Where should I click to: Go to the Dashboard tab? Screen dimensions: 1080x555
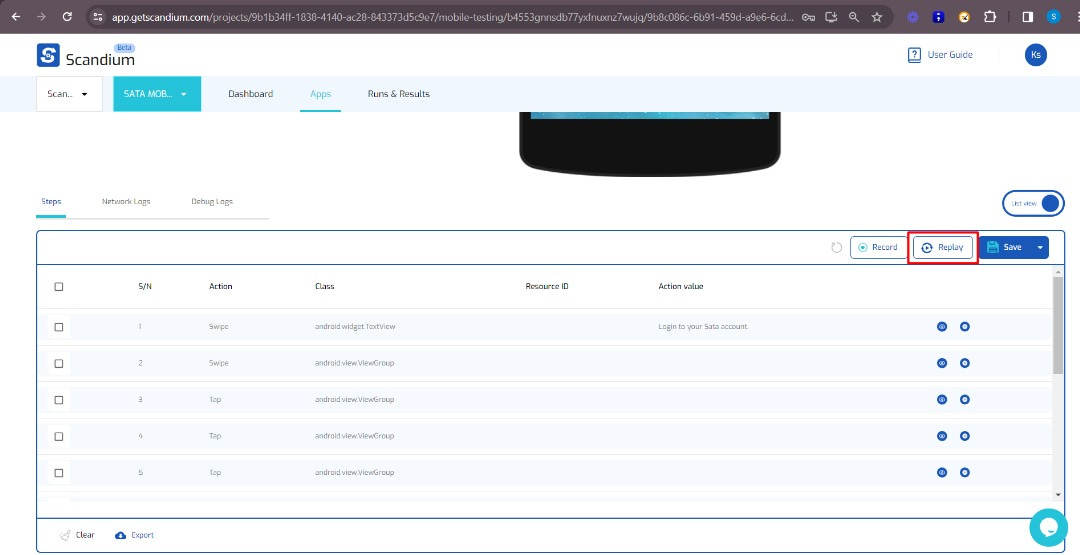[x=251, y=94]
